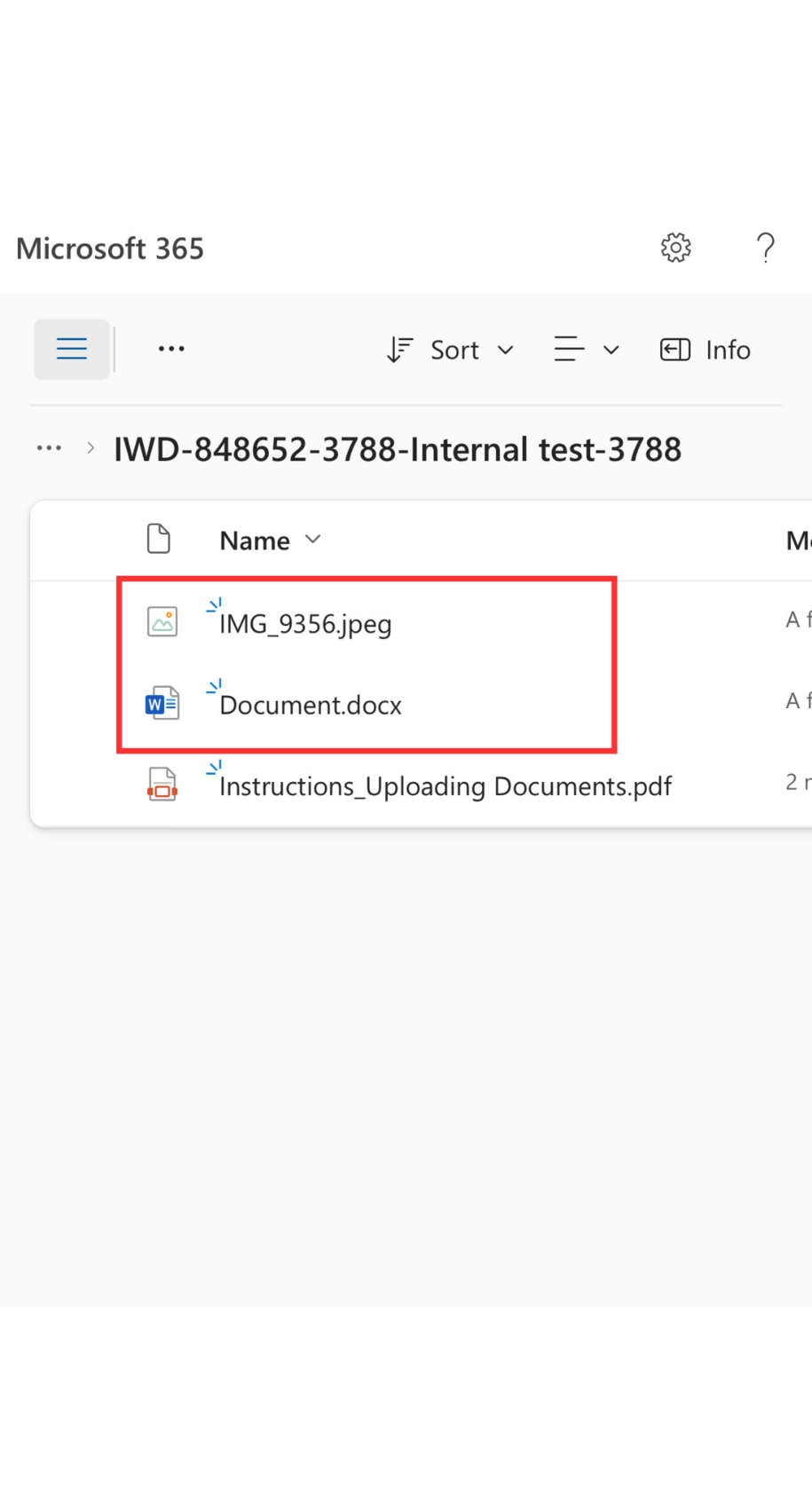Expand the breadcrumb ellipsis for parent folders
This screenshot has height=1508, width=812.
49,448
